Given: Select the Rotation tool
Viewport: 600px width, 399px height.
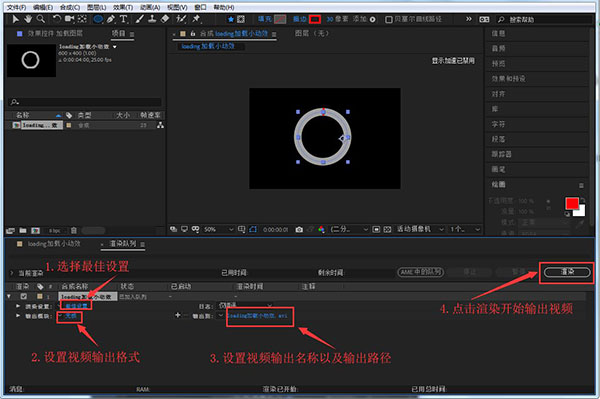Looking at the screenshot, I should click(57, 19).
